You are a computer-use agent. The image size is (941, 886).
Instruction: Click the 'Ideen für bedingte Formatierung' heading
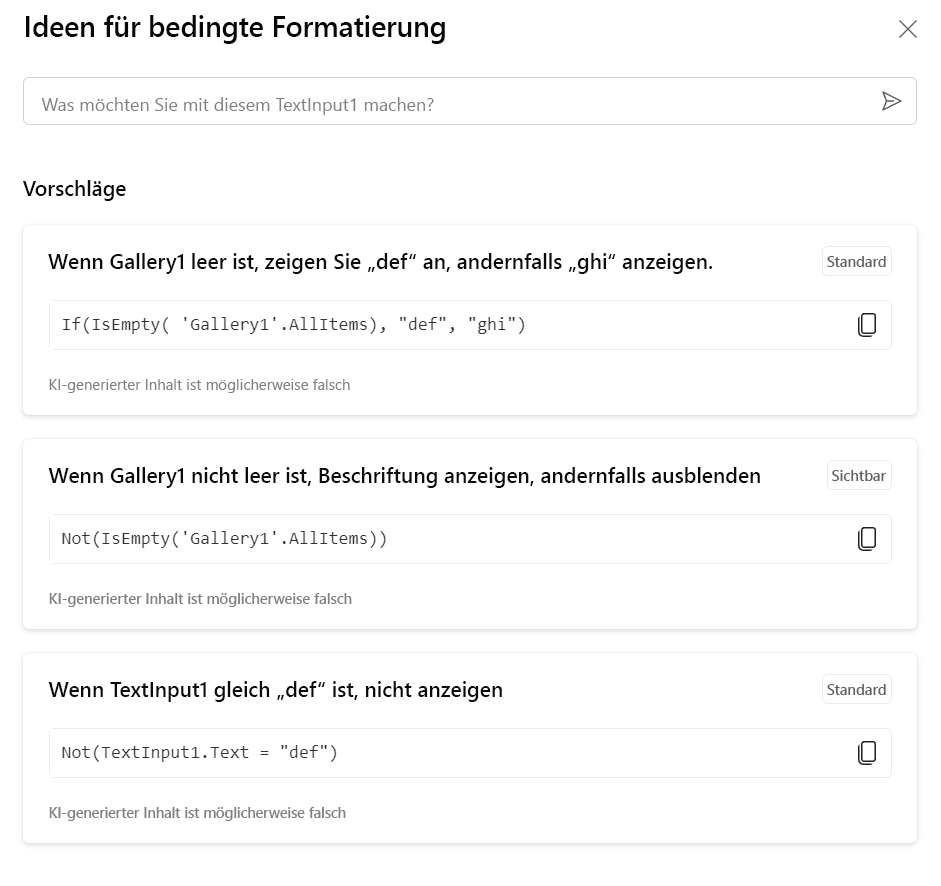point(235,28)
